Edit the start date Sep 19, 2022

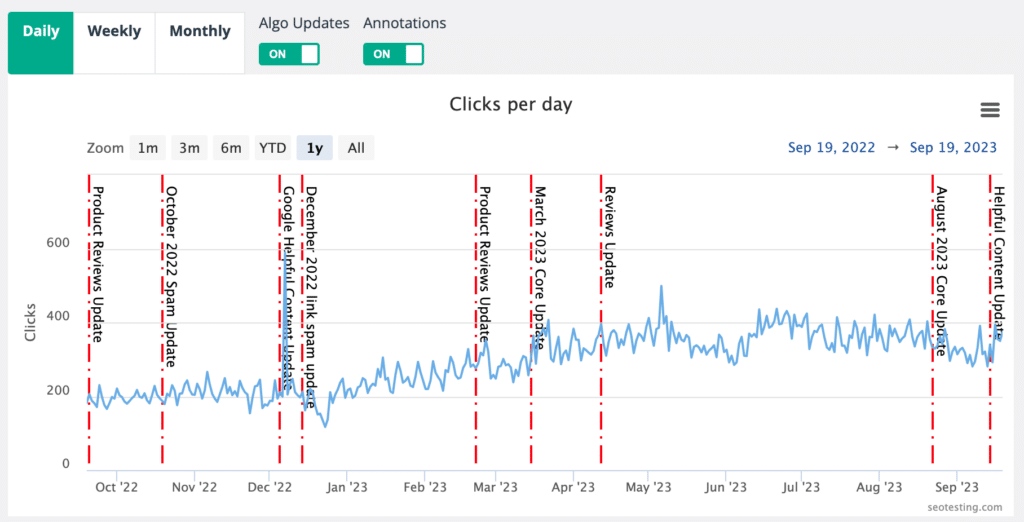pyautogui.click(x=831, y=148)
